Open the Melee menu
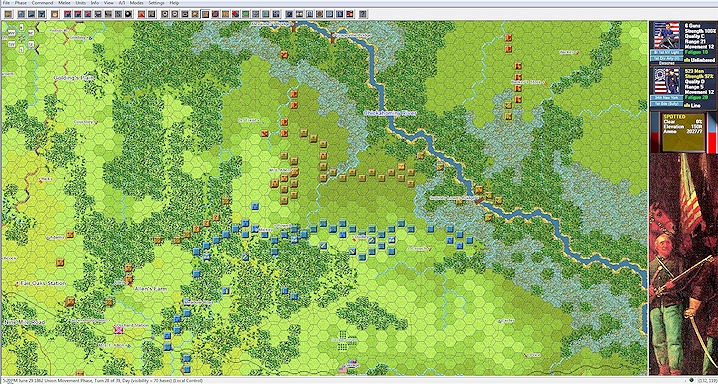 [x=64, y=3]
